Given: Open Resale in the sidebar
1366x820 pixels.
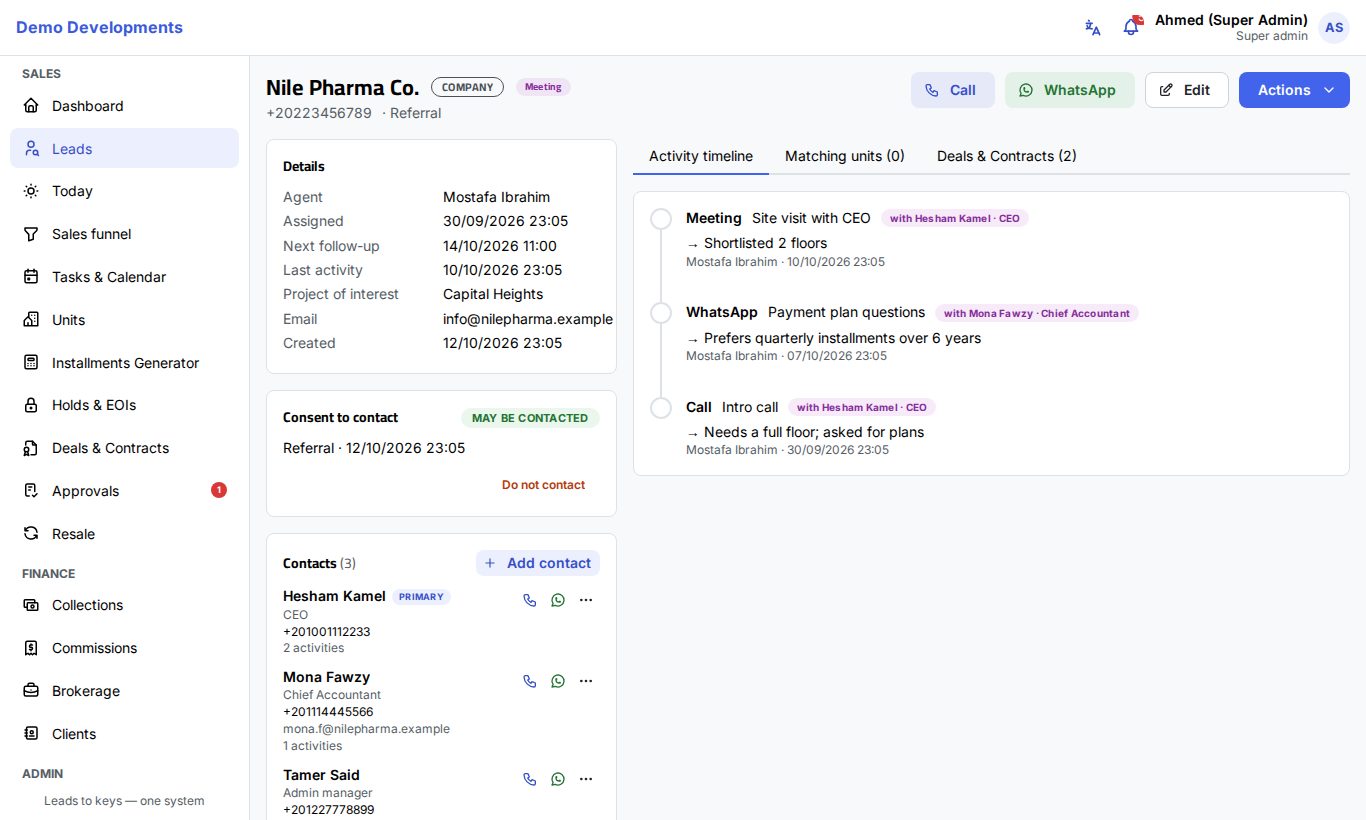Looking at the screenshot, I should (124, 534).
